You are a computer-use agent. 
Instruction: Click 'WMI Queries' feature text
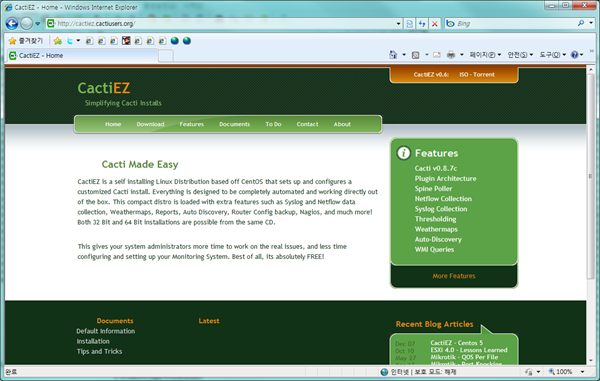click(434, 249)
